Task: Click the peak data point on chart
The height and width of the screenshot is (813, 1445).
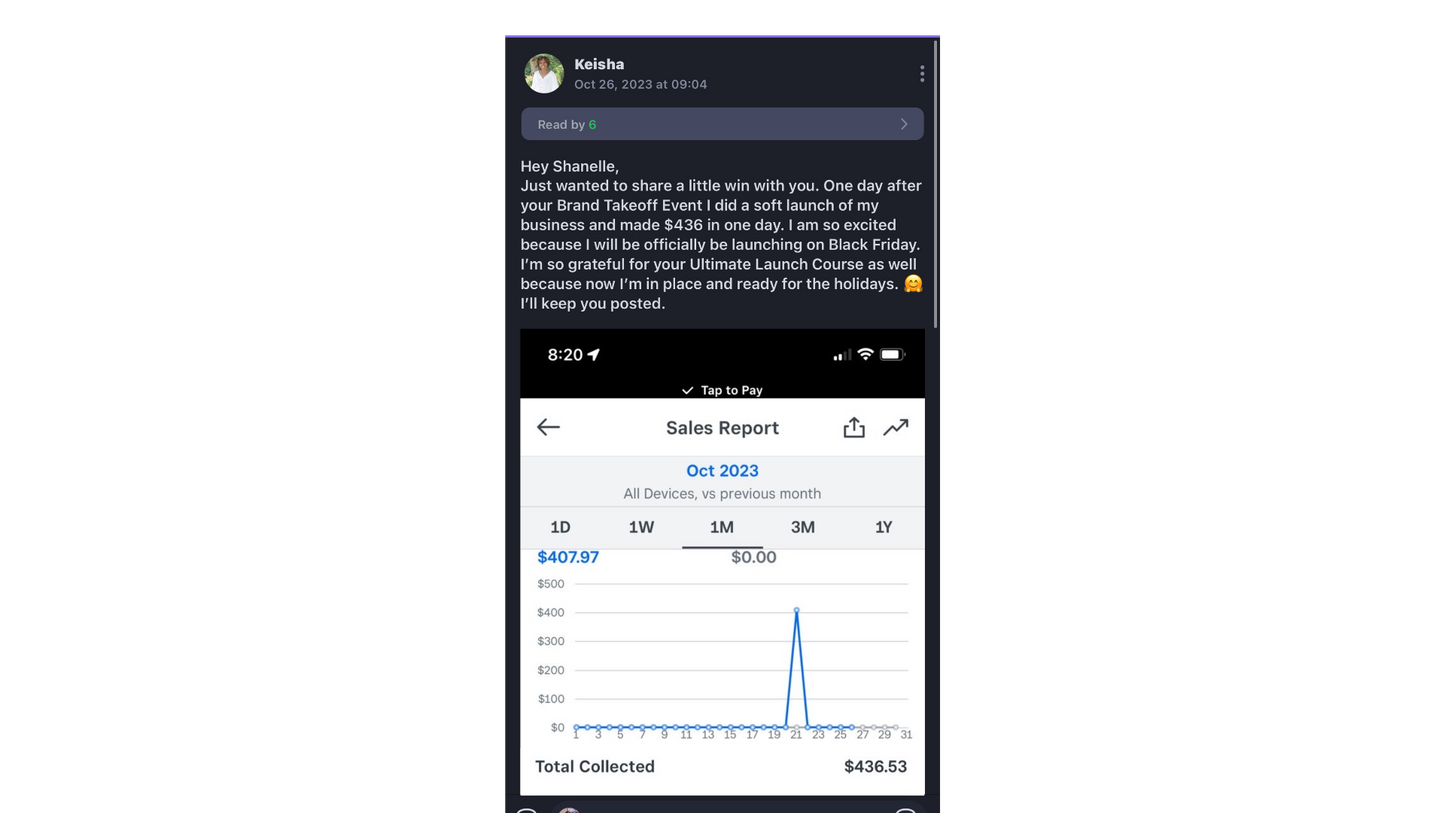Action: point(797,610)
